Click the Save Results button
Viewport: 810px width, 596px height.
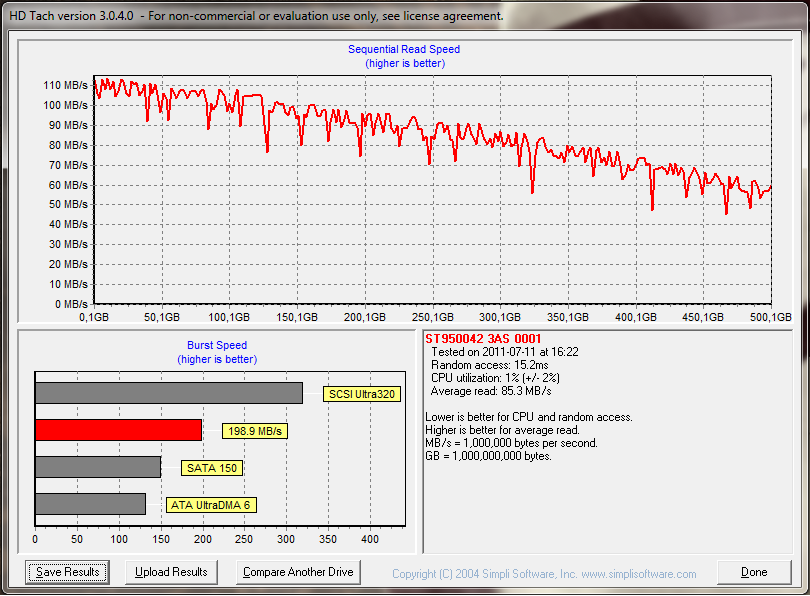[x=68, y=572]
